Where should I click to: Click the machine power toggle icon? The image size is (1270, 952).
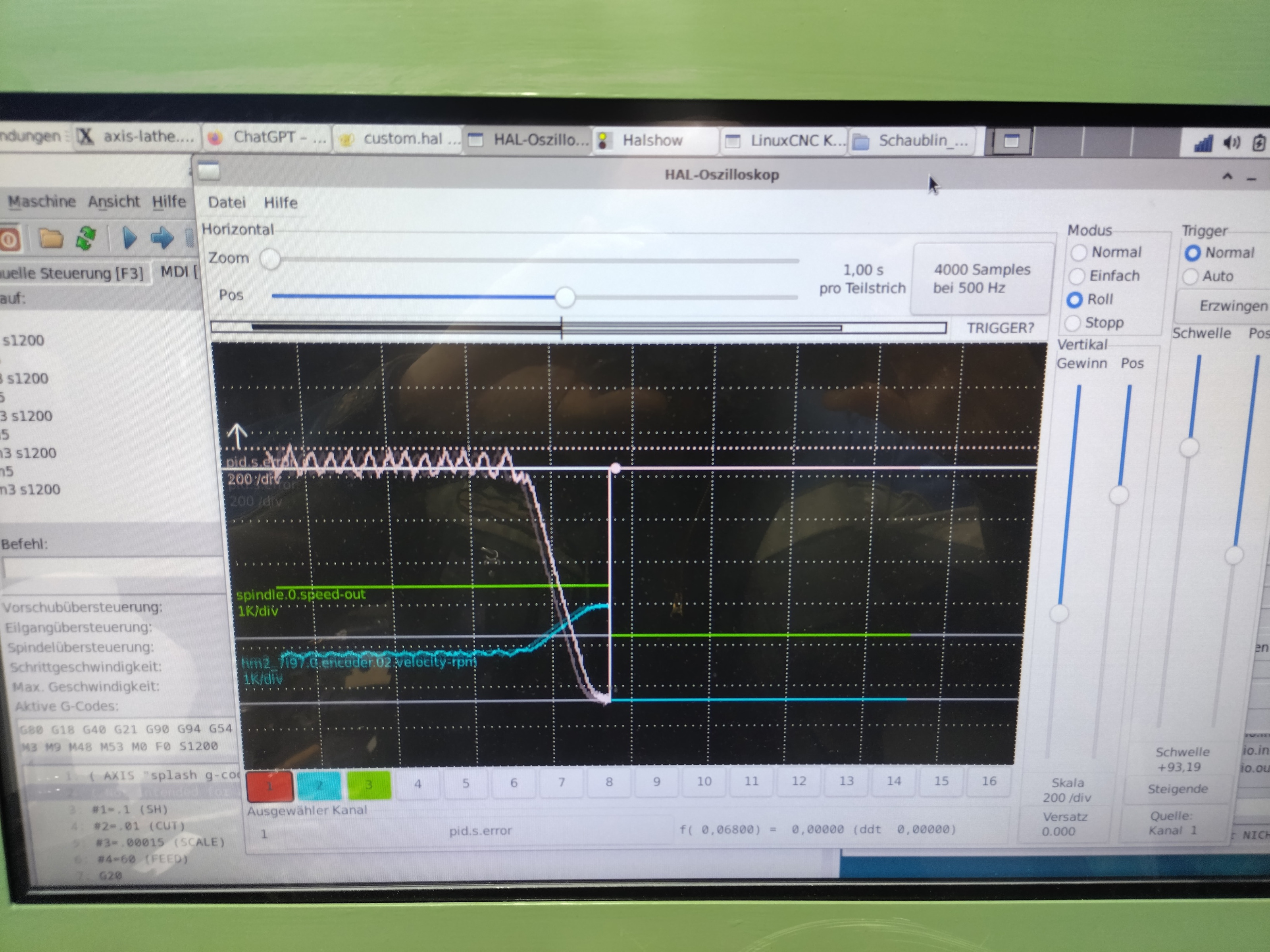pos(9,239)
